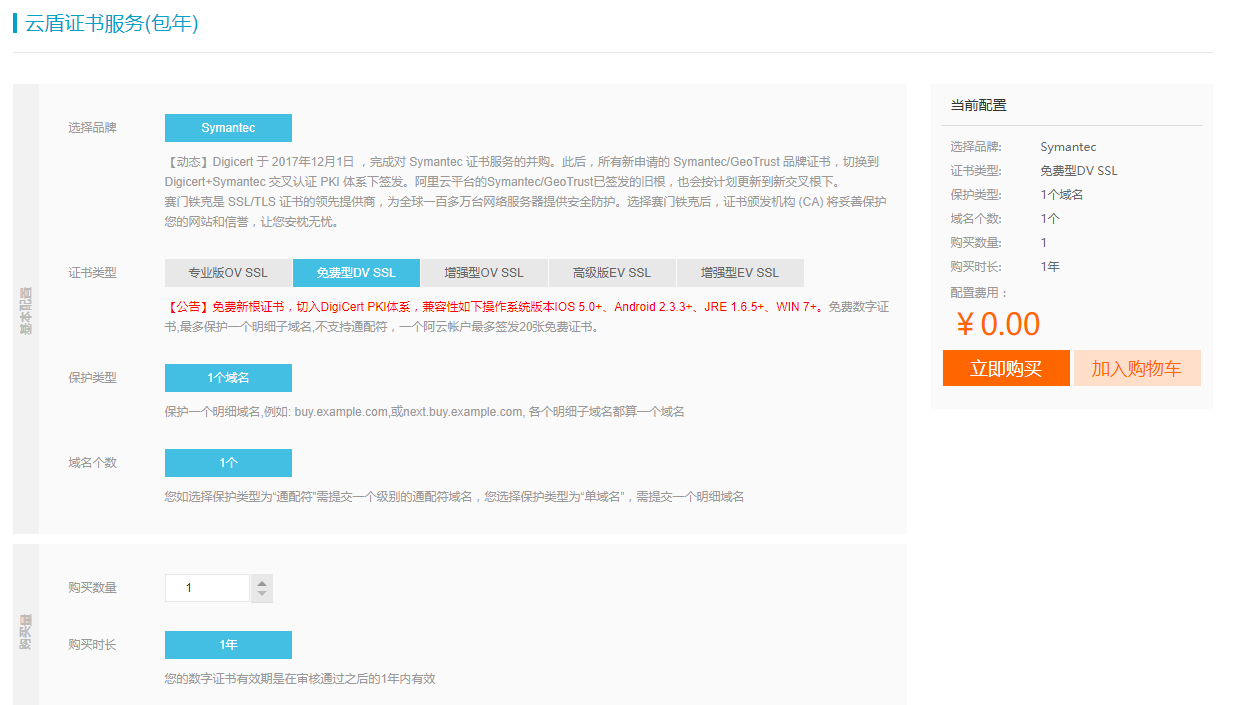The height and width of the screenshot is (705, 1236).
Task: Click the 通配符 domain hint text
Action: tap(454, 497)
